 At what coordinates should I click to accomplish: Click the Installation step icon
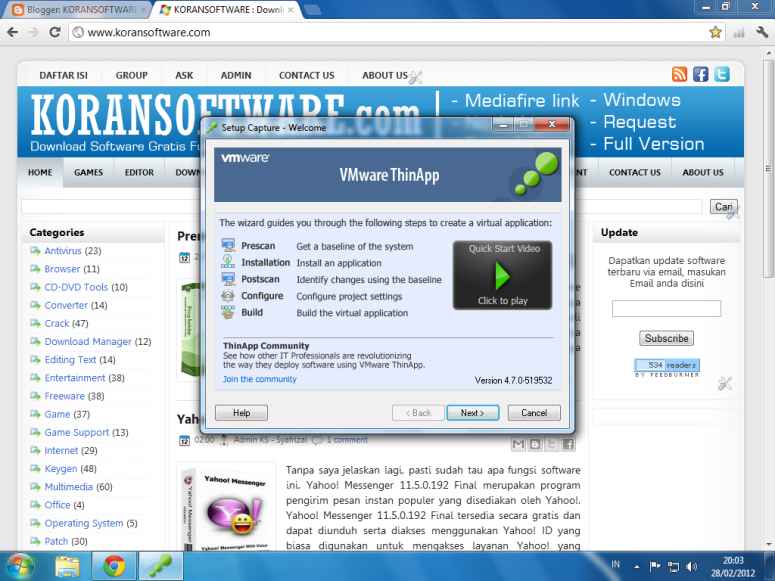pyautogui.click(x=228, y=262)
